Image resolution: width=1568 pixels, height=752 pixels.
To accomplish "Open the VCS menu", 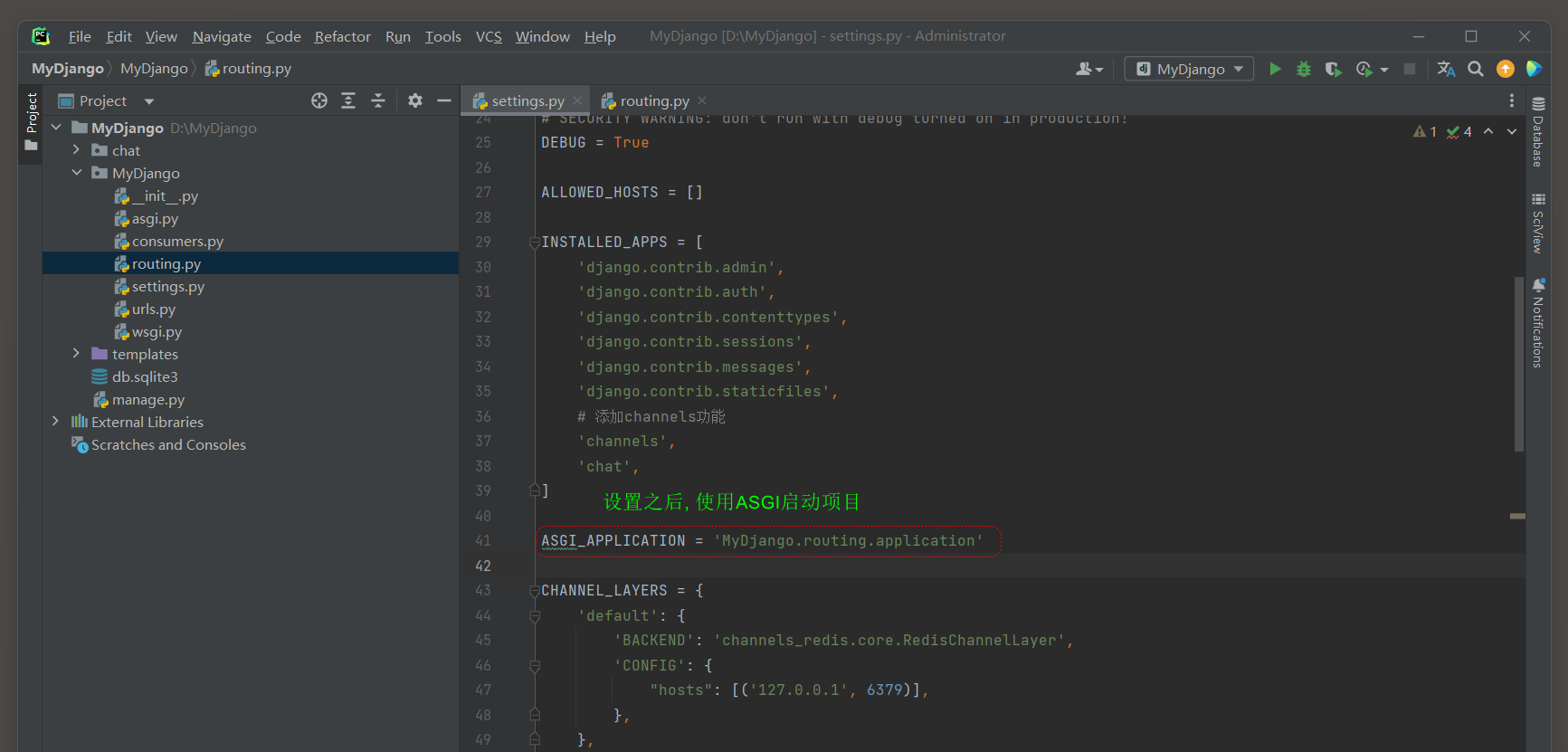I will 489,36.
